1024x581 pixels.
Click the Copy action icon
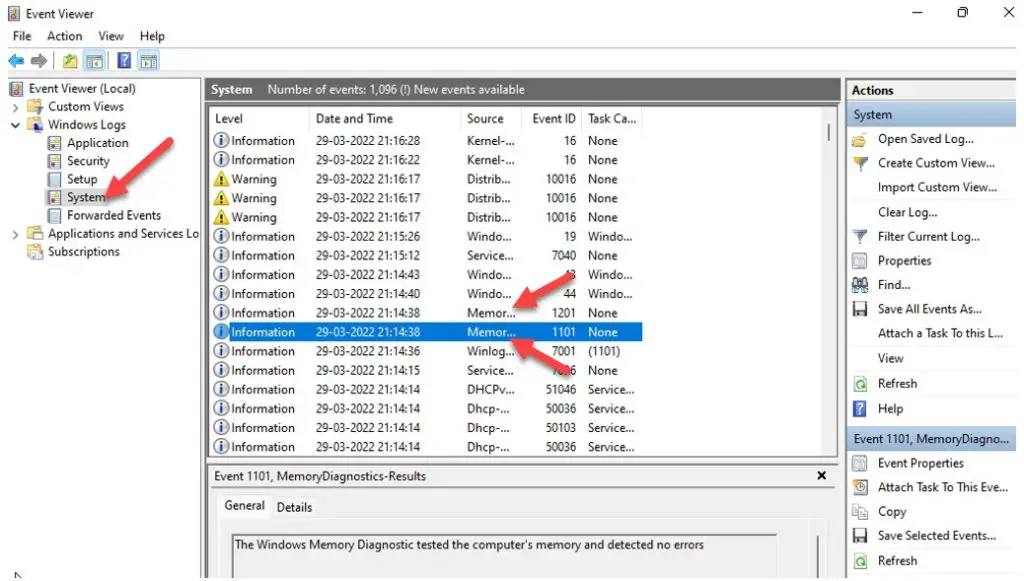(x=860, y=511)
